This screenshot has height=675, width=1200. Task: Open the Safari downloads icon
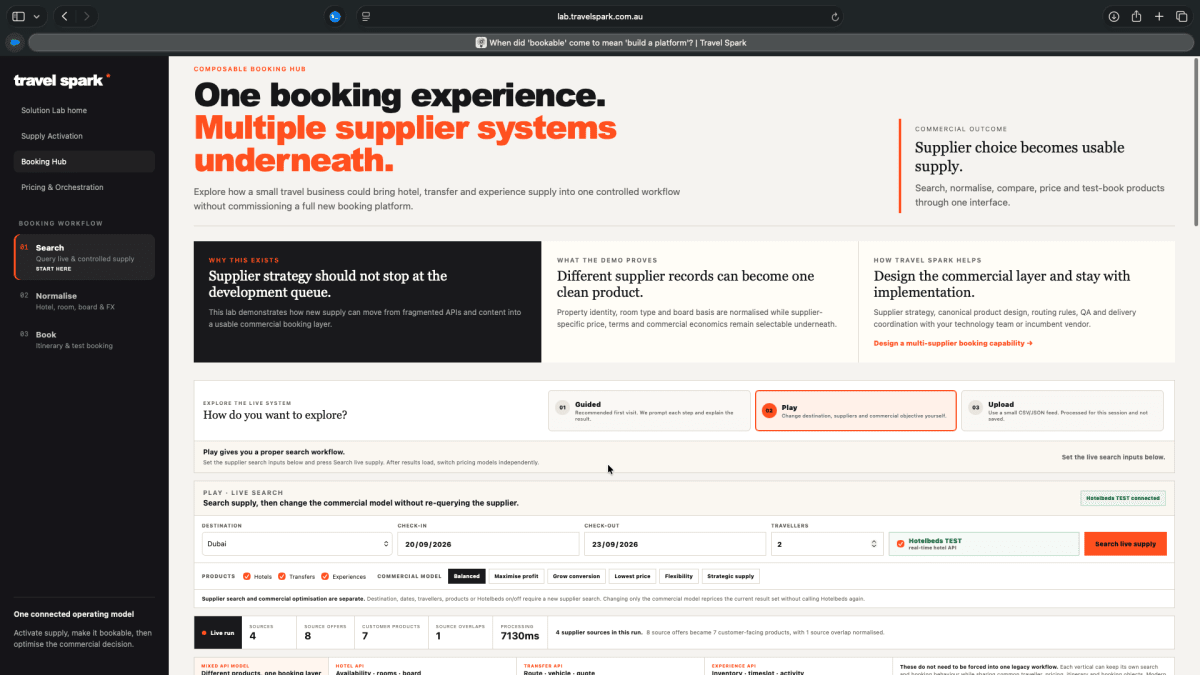click(x=1113, y=16)
